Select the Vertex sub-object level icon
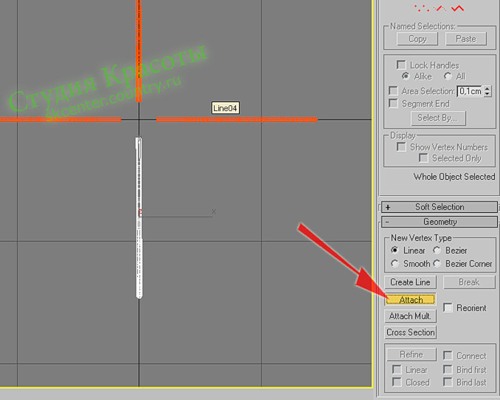500x400 pixels. (x=422, y=8)
